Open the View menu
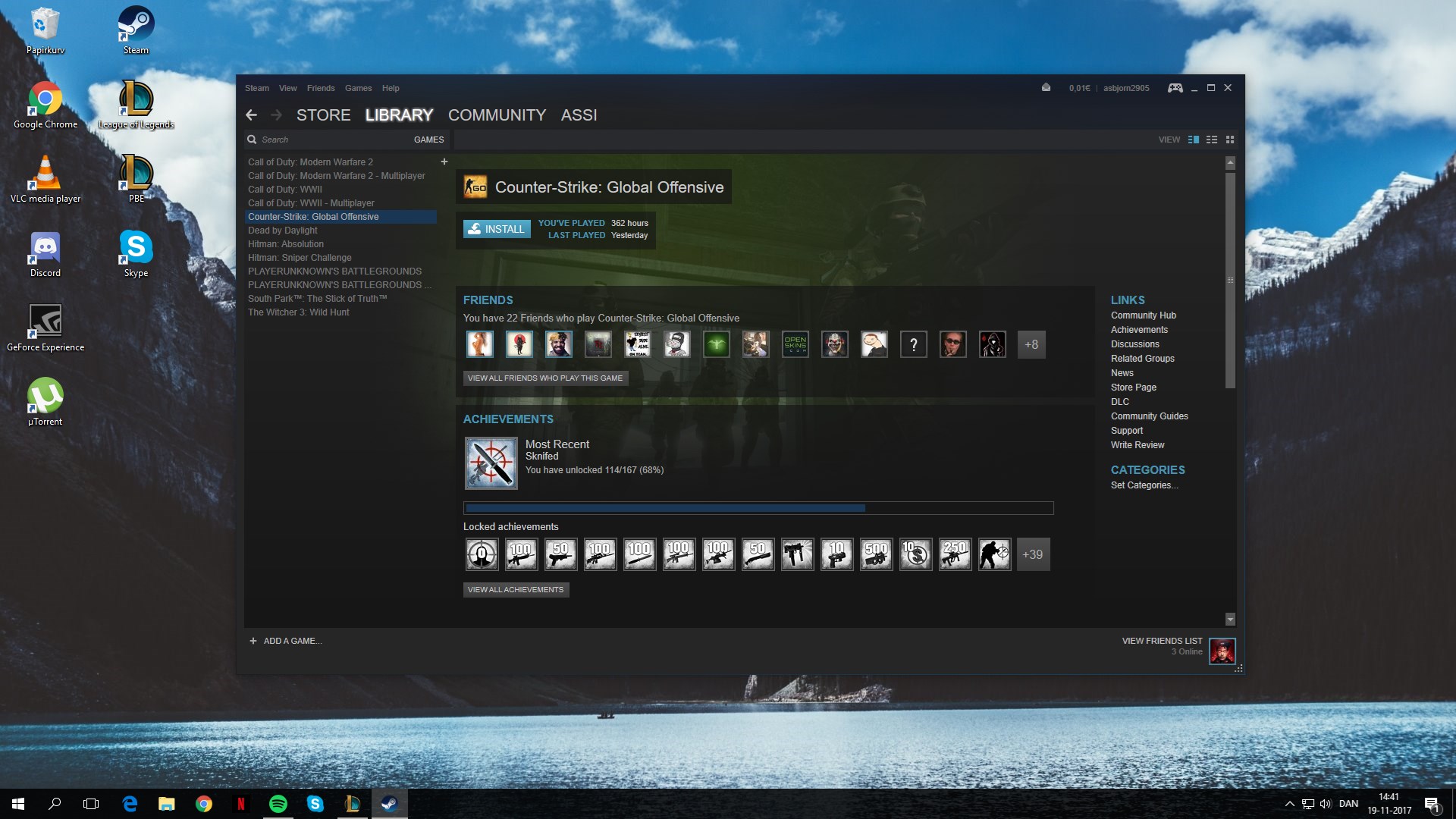The image size is (1456, 819). [288, 88]
